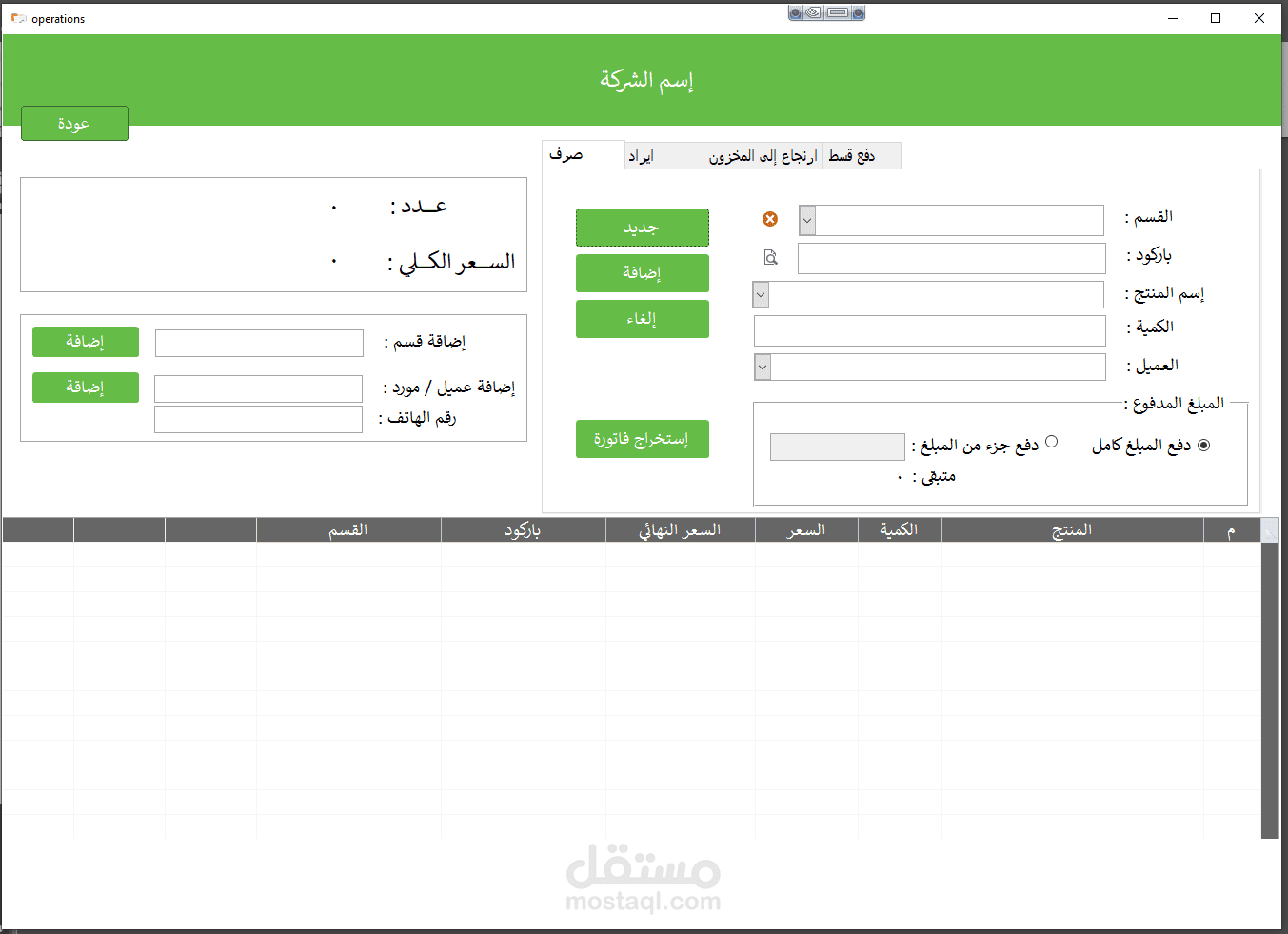The width and height of the screenshot is (1288, 934).
Task: Click the الكمية quantity input field
Action: pos(930,330)
